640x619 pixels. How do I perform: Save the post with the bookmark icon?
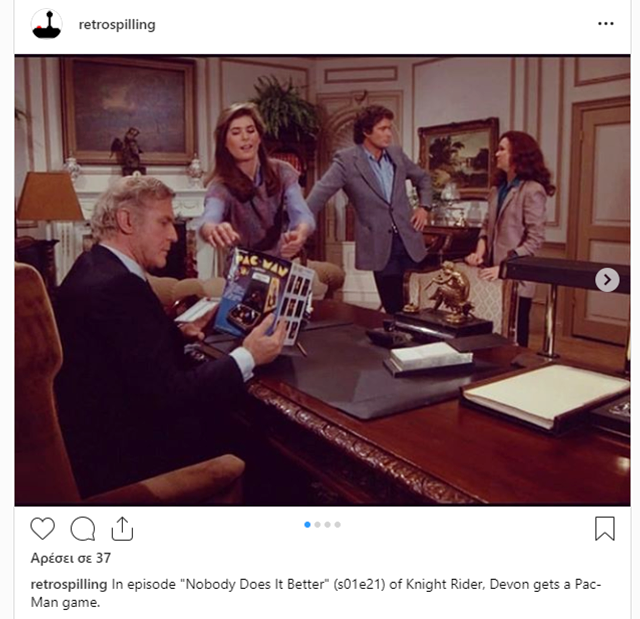pos(604,528)
